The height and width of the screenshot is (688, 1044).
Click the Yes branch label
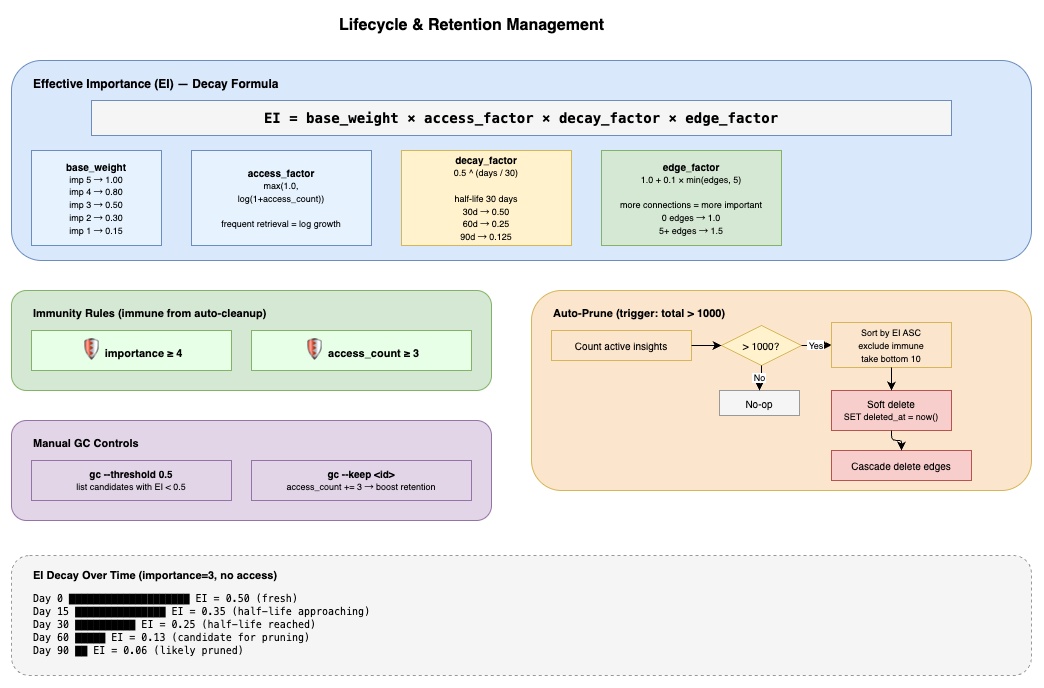816,346
